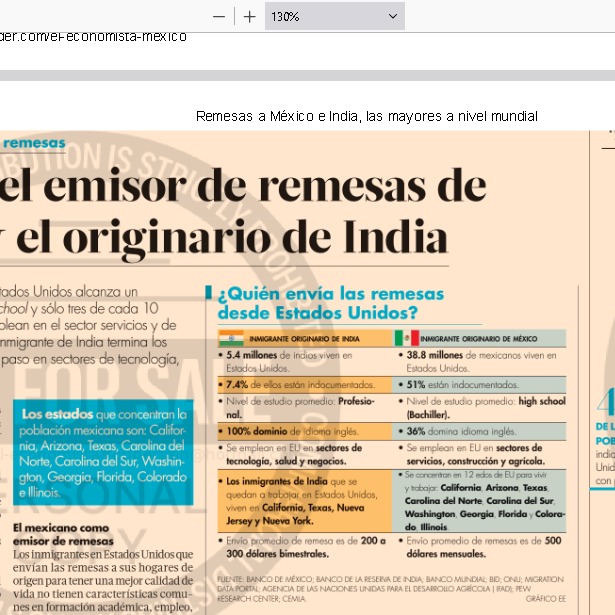Click 'high school (Bachiller)' text
The width and height of the screenshot is (615, 615).
click(x=486, y=408)
